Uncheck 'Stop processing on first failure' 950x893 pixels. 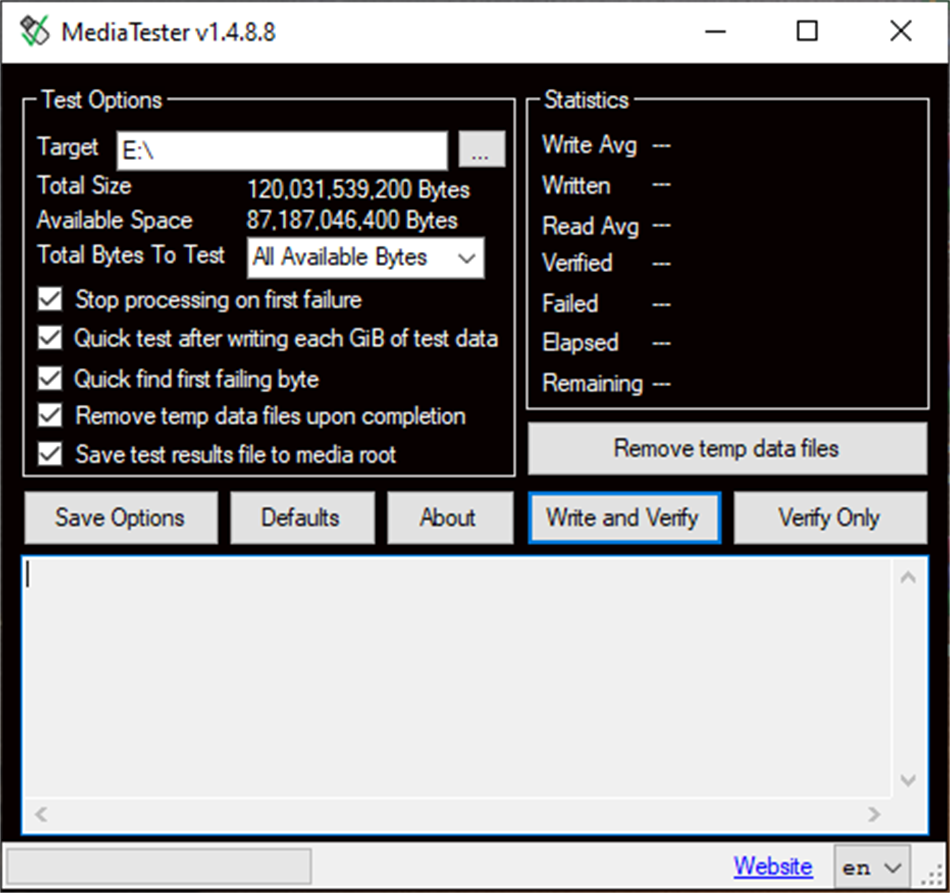tap(50, 299)
